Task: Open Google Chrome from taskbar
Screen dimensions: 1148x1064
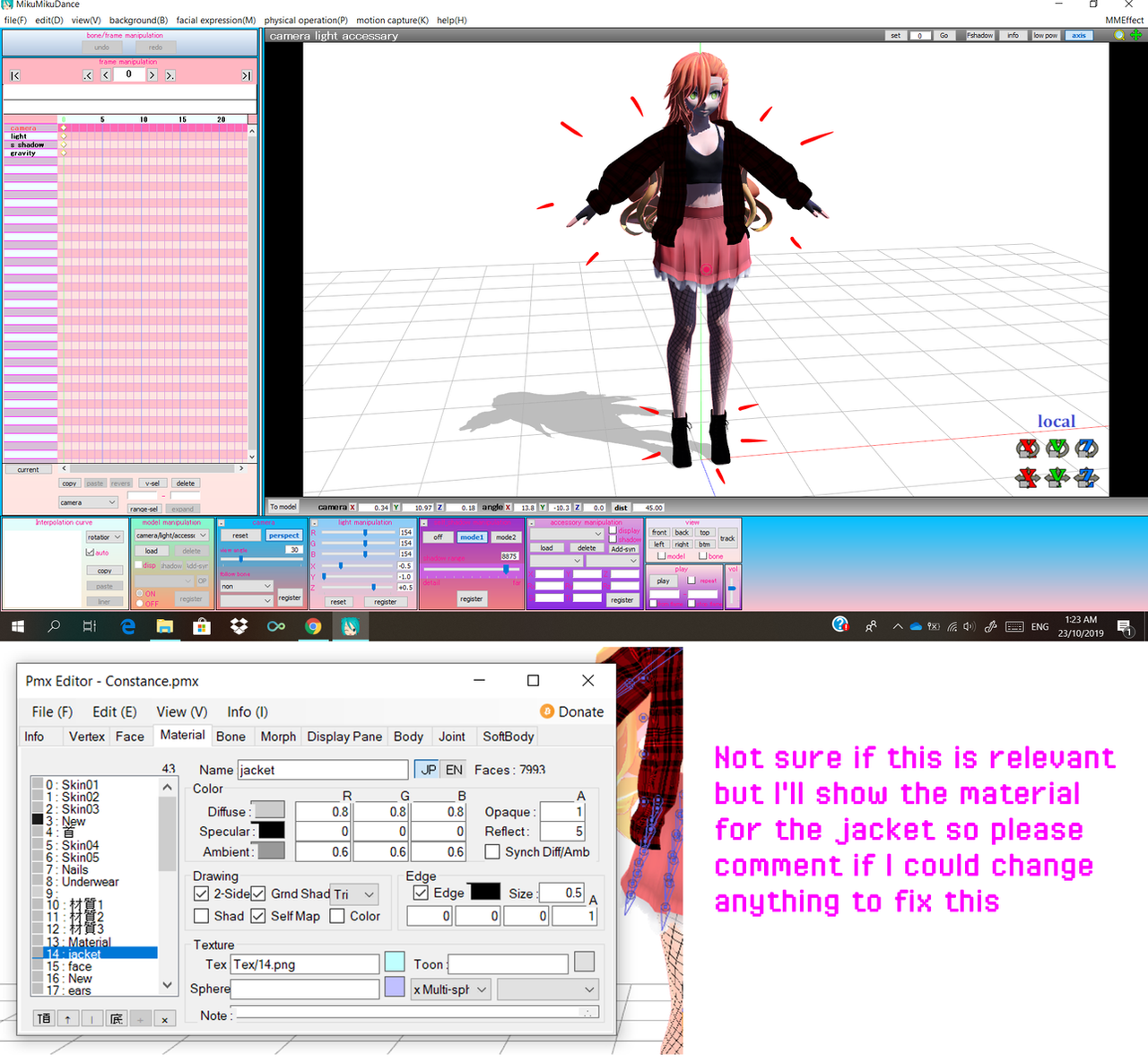Action: (x=313, y=626)
